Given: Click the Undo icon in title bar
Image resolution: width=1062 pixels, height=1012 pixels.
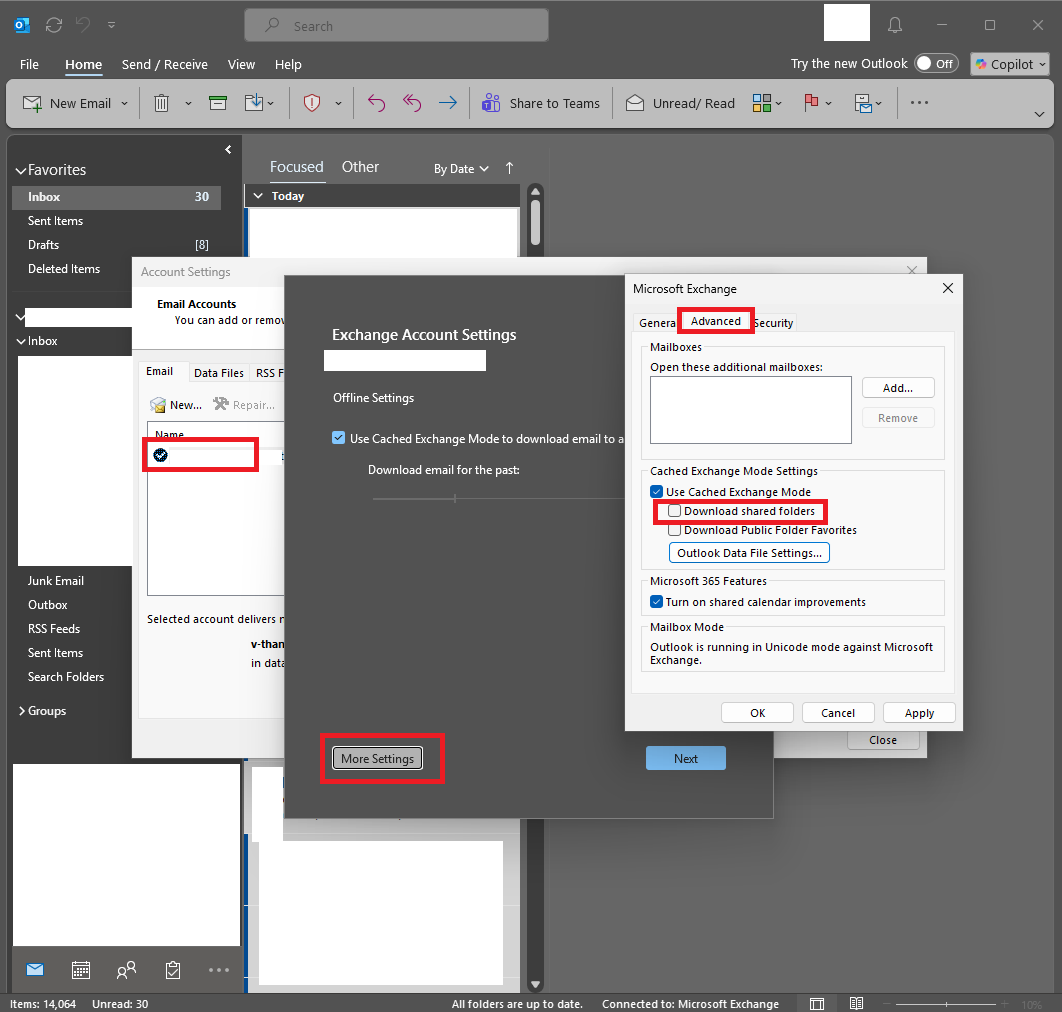Looking at the screenshot, I should (83, 25).
